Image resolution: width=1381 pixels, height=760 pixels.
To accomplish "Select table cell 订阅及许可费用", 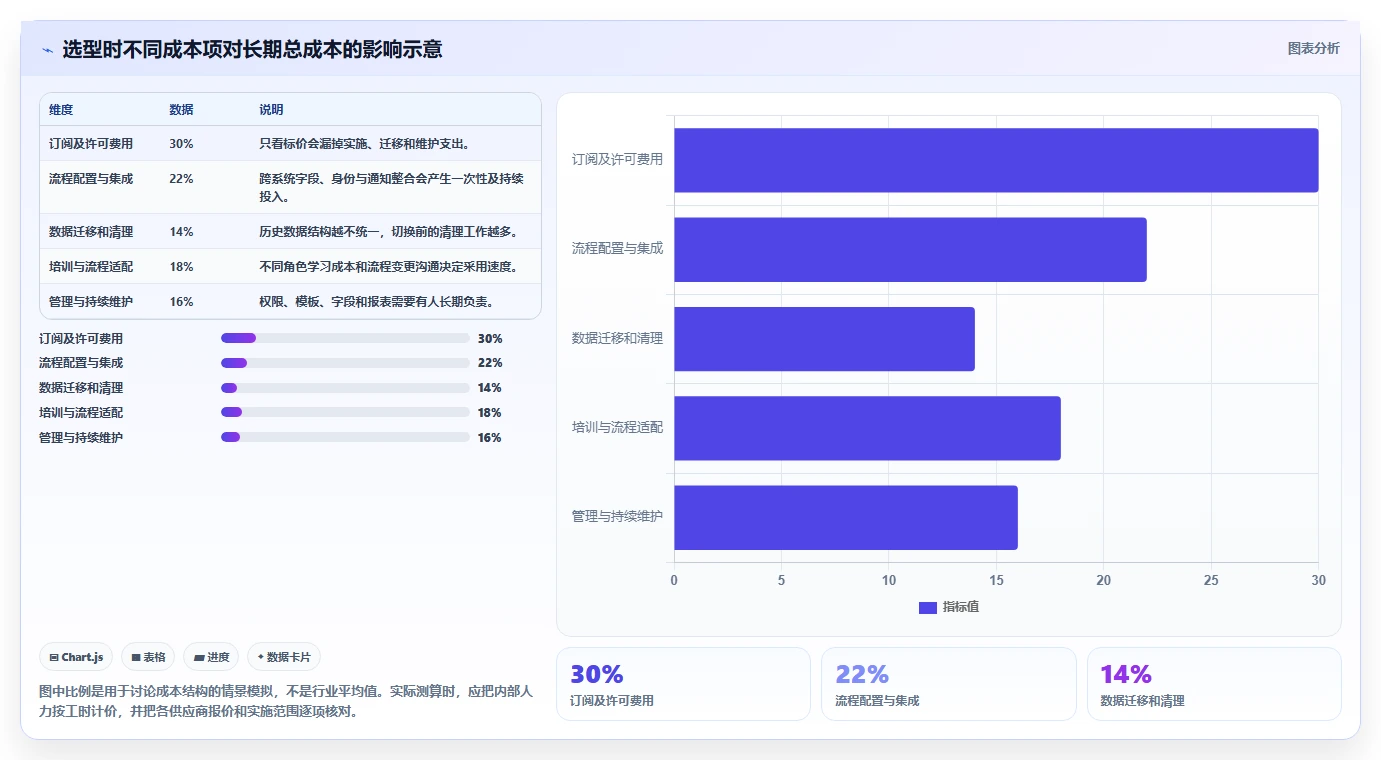I will (91, 144).
